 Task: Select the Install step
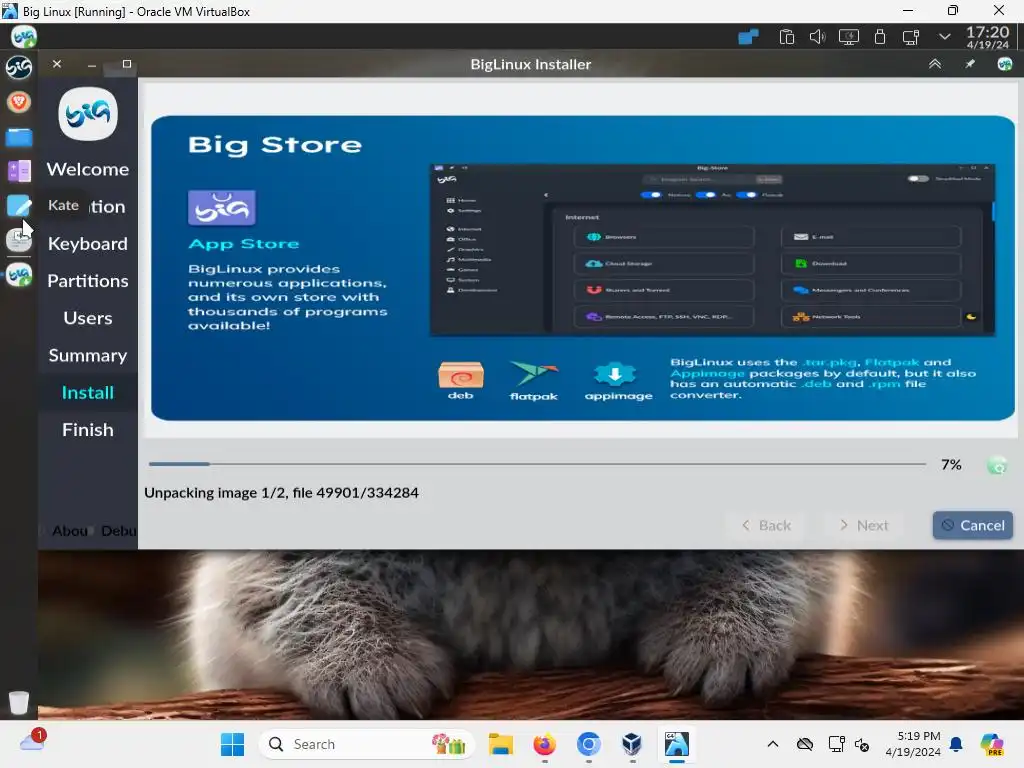[88, 392]
